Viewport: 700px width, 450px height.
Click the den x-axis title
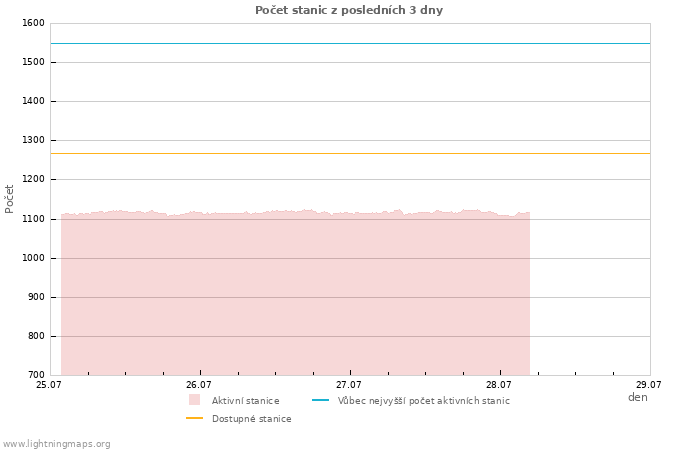pyautogui.click(x=638, y=397)
